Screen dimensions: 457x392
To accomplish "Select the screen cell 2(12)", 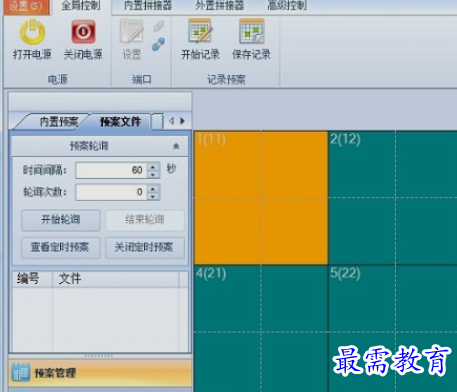I will pyautogui.click(x=393, y=197).
